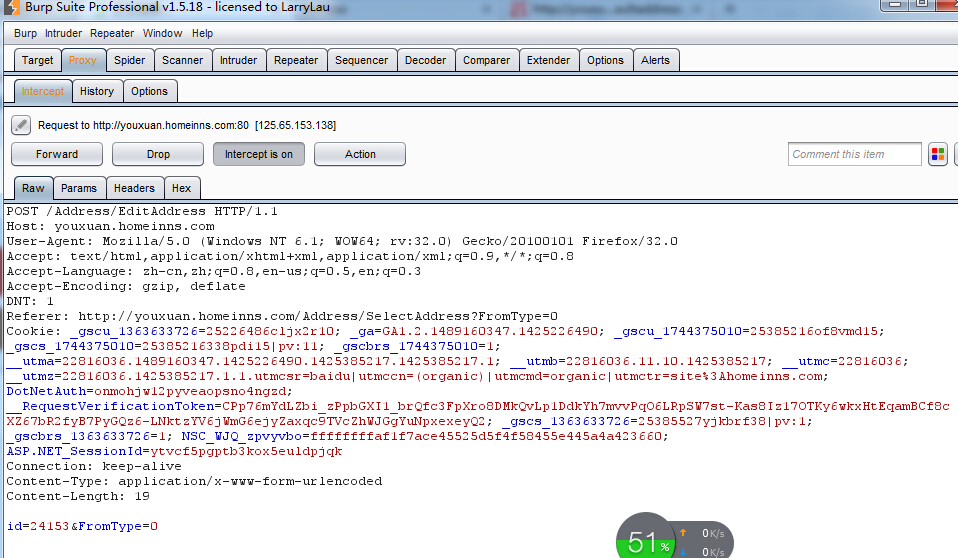Click the Accept-Encoding: gzip, deflate line

[x=126, y=286]
